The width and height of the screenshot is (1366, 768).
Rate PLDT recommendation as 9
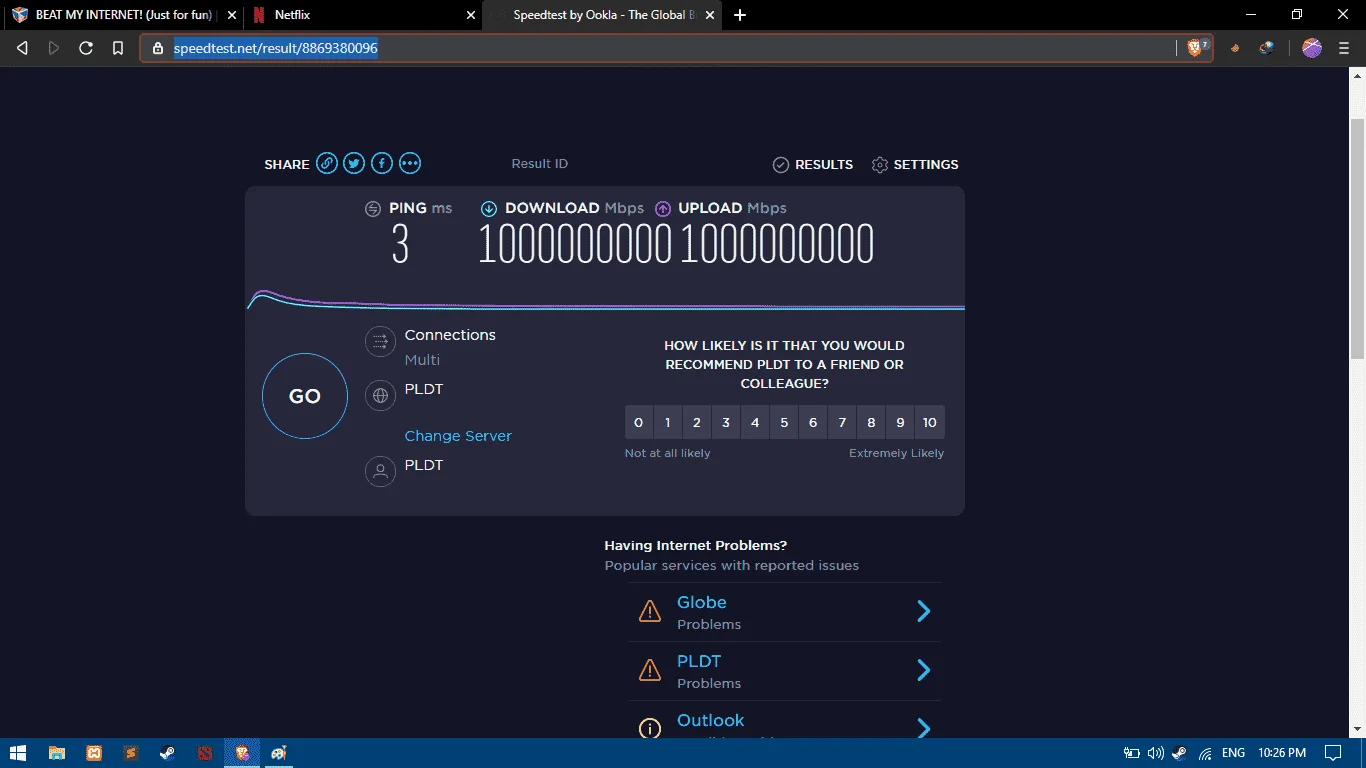point(900,423)
